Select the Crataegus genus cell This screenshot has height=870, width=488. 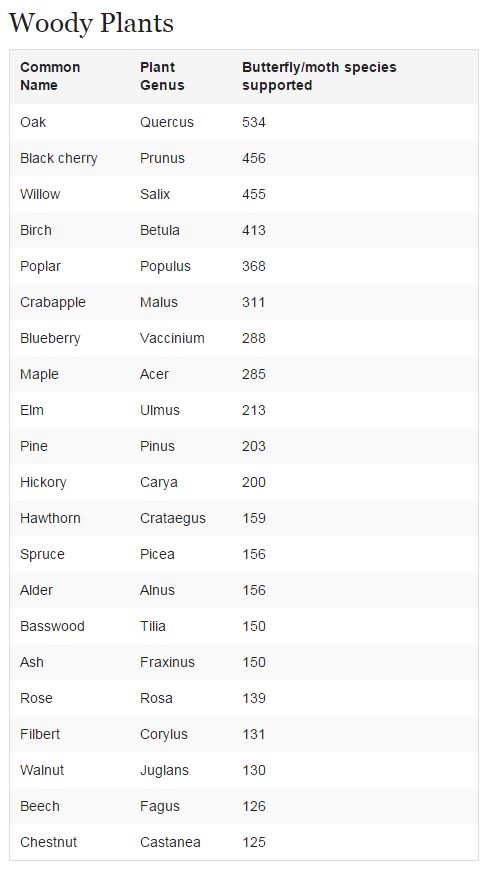[172, 518]
